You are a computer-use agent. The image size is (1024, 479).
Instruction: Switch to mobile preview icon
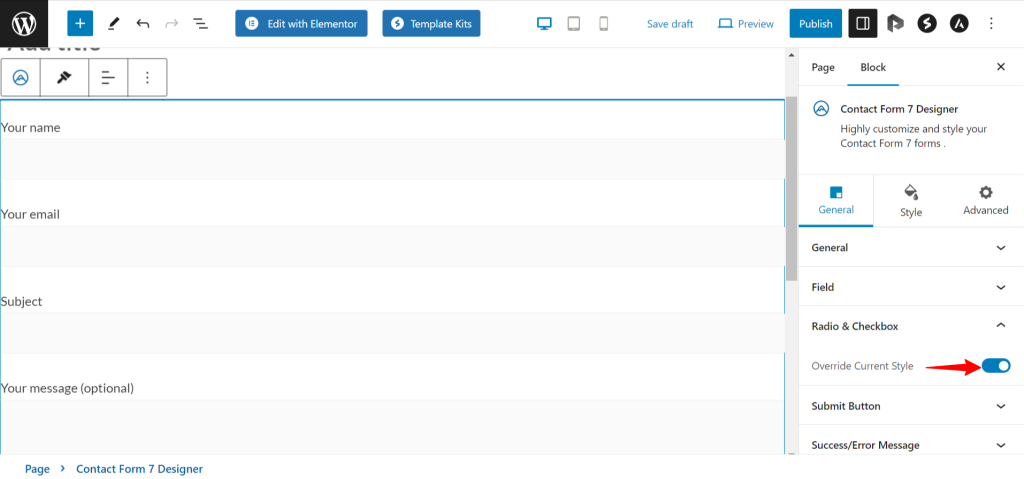point(603,23)
